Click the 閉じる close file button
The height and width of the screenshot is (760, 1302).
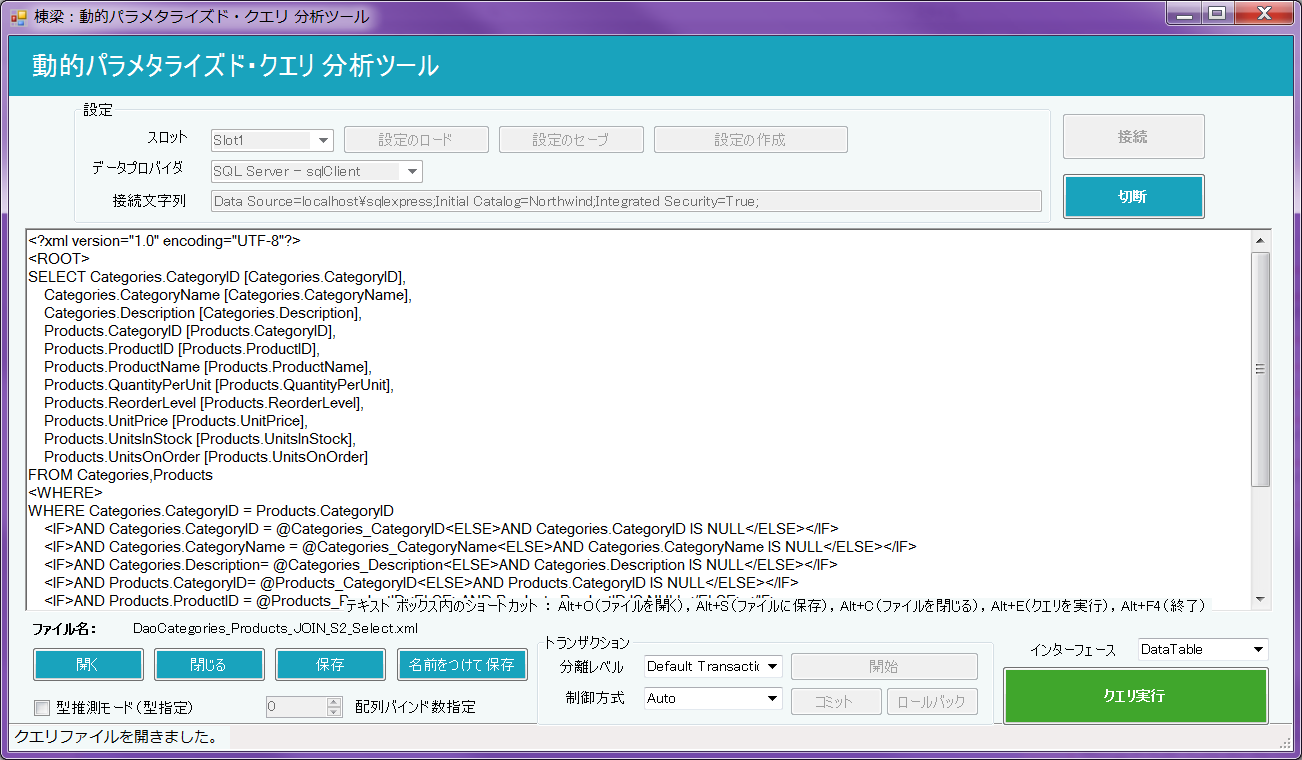pos(209,665)
